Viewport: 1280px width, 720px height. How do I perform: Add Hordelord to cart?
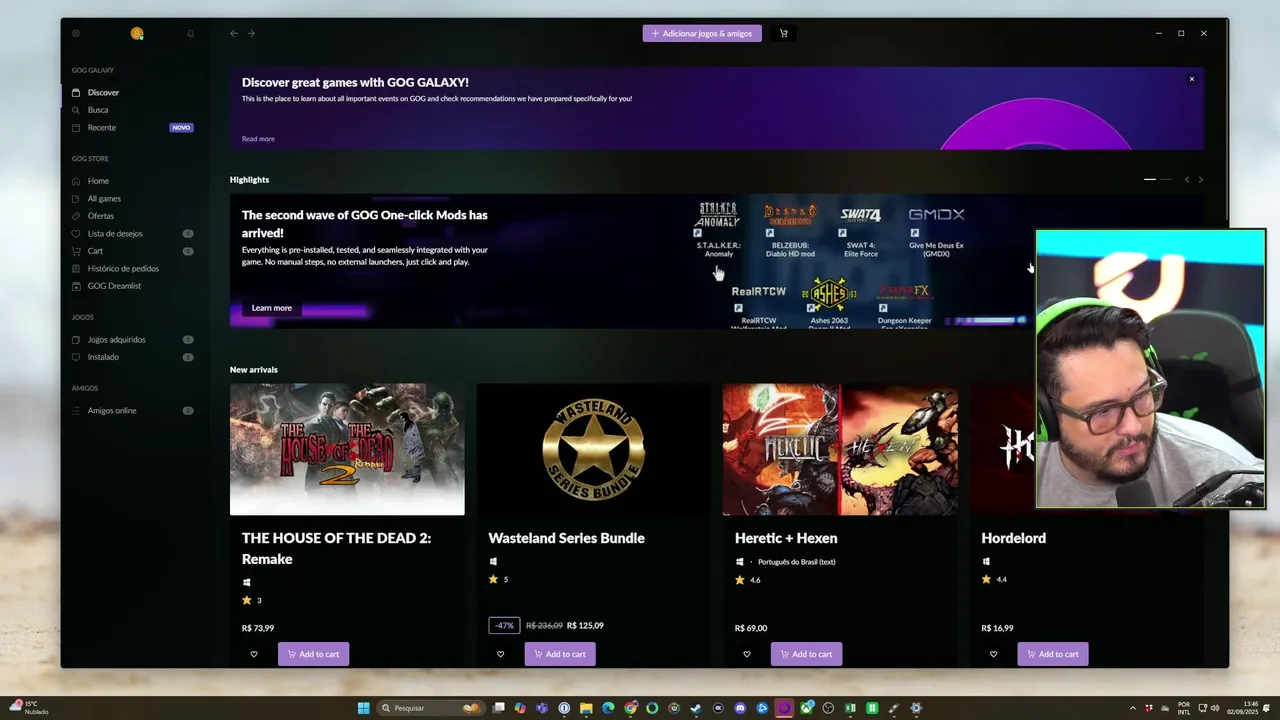point(1053,654)
